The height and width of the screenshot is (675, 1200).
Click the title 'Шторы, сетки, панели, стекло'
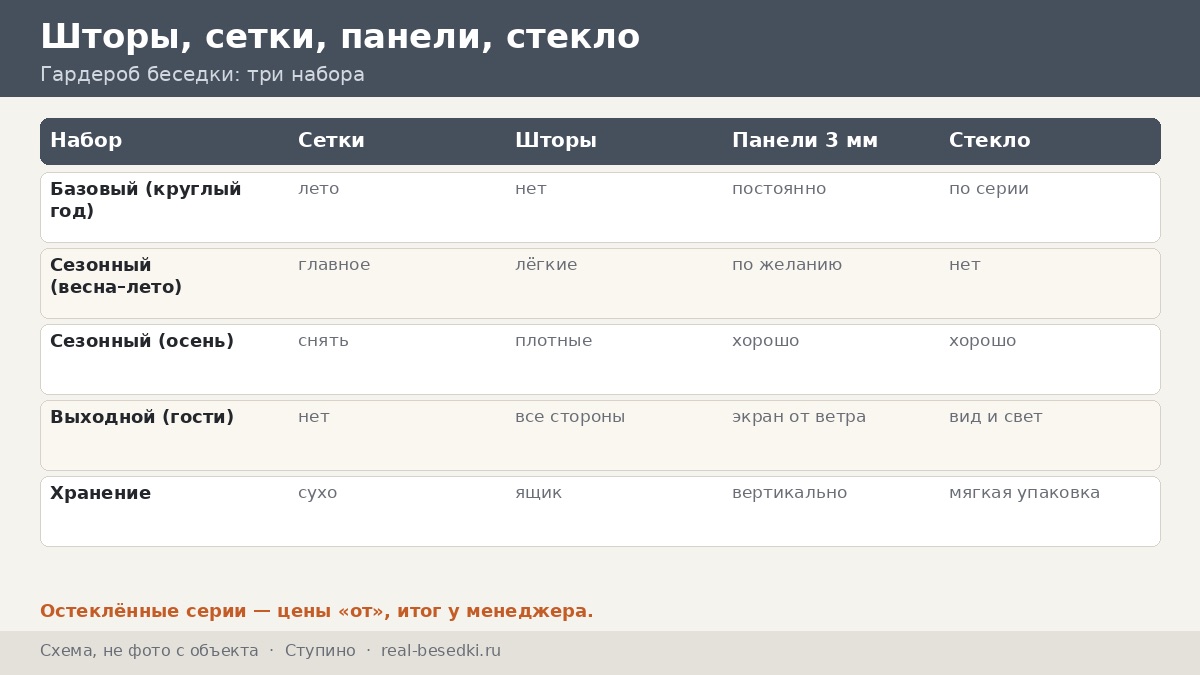coord(340,37)
